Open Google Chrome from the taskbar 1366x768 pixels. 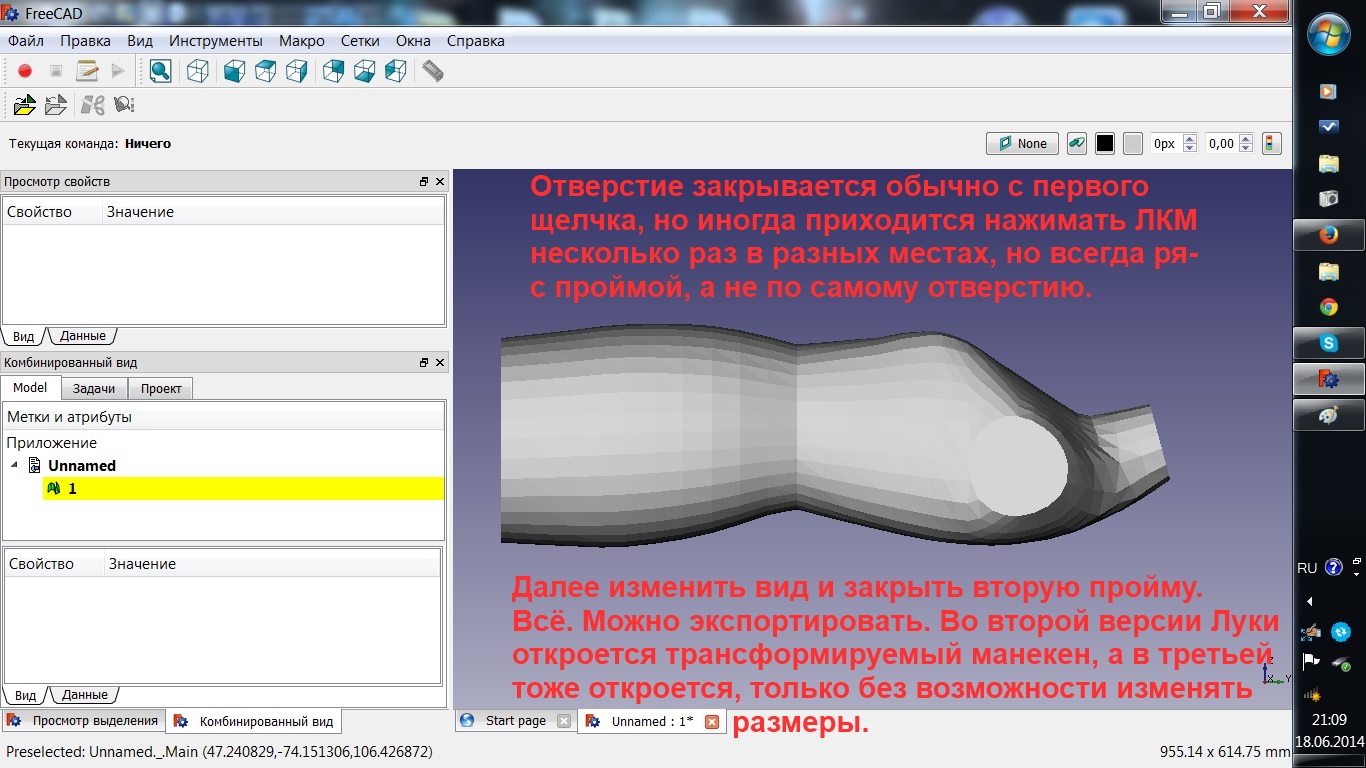(x=1328, y=307)
